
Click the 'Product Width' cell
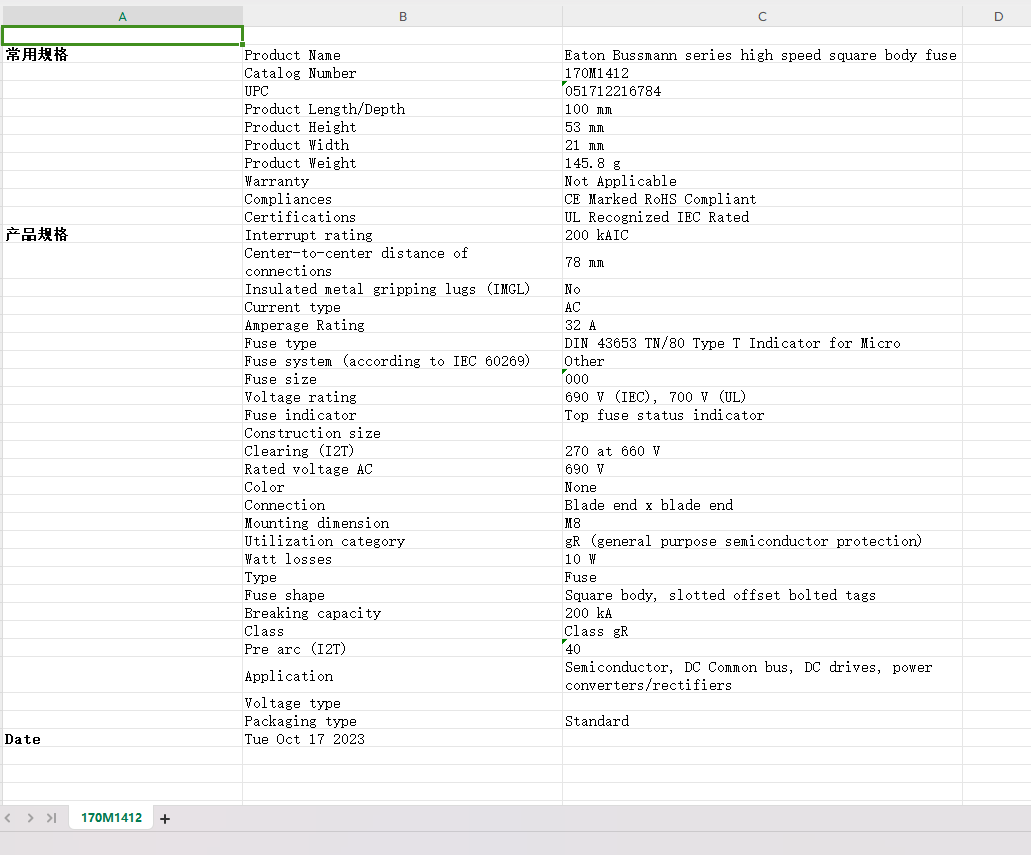(x=402, y=145)
